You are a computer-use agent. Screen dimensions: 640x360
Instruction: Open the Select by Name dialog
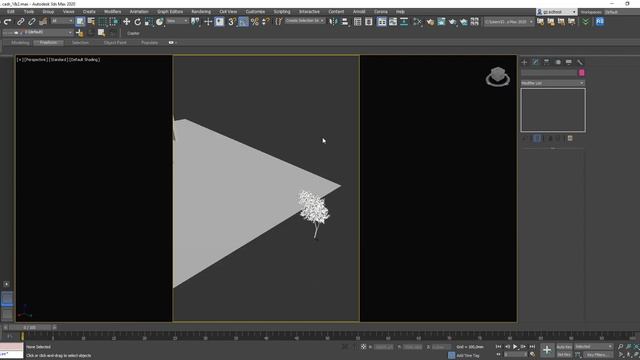pos(91,22)
